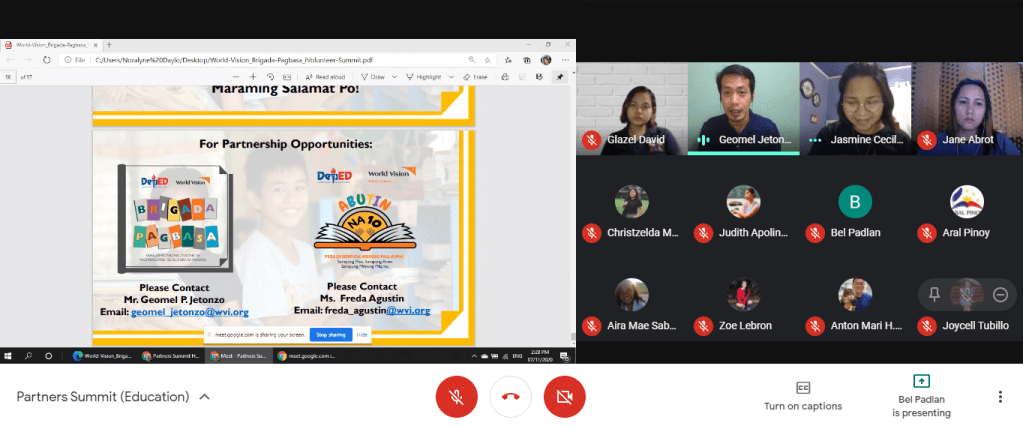Click Zoe Lebron's muted mic icon
Screen dimensions: 1023x429
pos(704,325)
